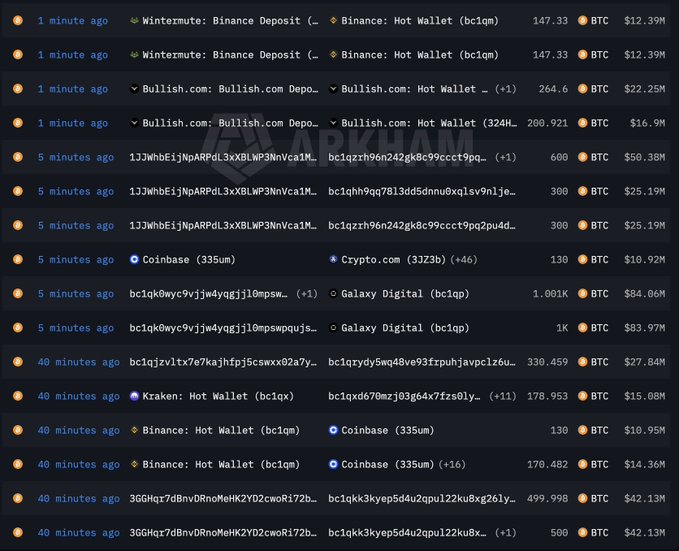Open the Bullish.com Depo… sender in the 264.6 BTC row

pyautogui.click(x=230, y=89)
